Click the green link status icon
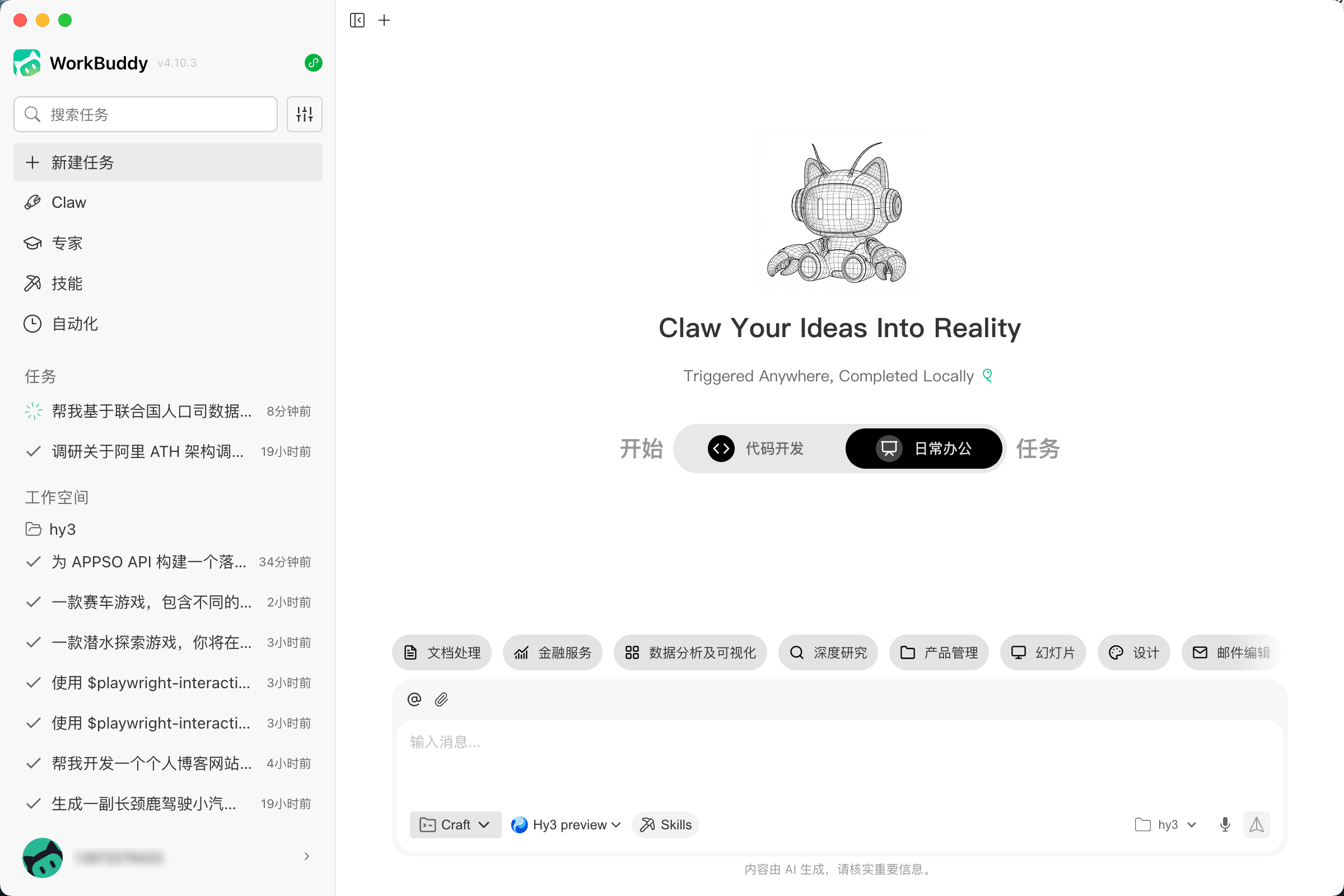The height and width of the screenshot is (896, 1344). (x=313, y=63)
